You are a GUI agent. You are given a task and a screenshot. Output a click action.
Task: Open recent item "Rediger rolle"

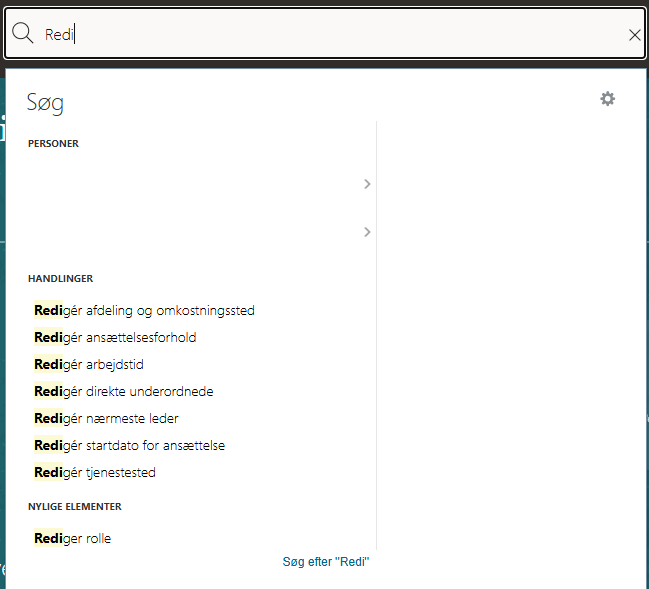(72, 538)
